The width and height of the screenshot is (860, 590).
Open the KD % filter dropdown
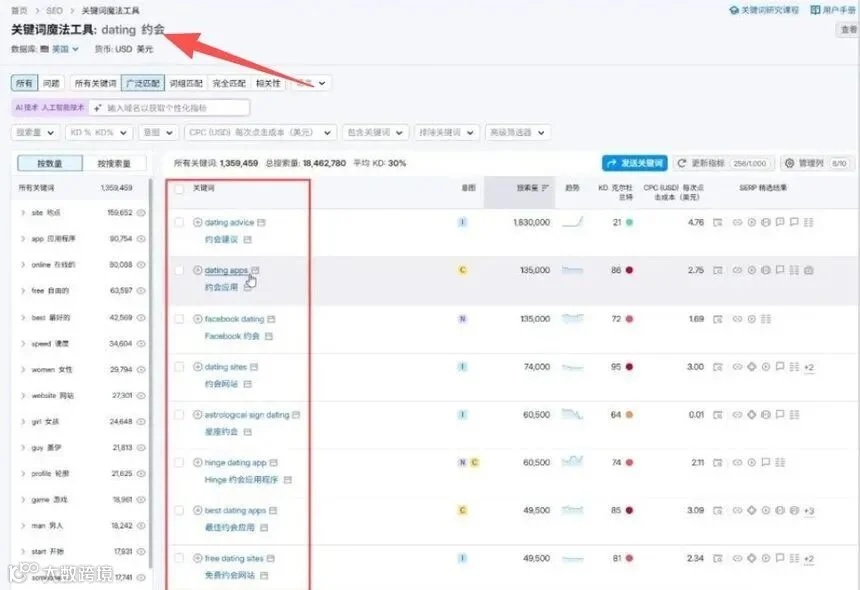click(x=99, y=132)
